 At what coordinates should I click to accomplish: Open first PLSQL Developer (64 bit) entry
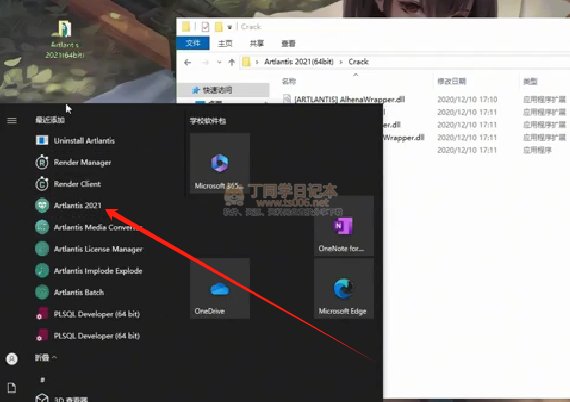pyautogui.click(x=87, y=314)
